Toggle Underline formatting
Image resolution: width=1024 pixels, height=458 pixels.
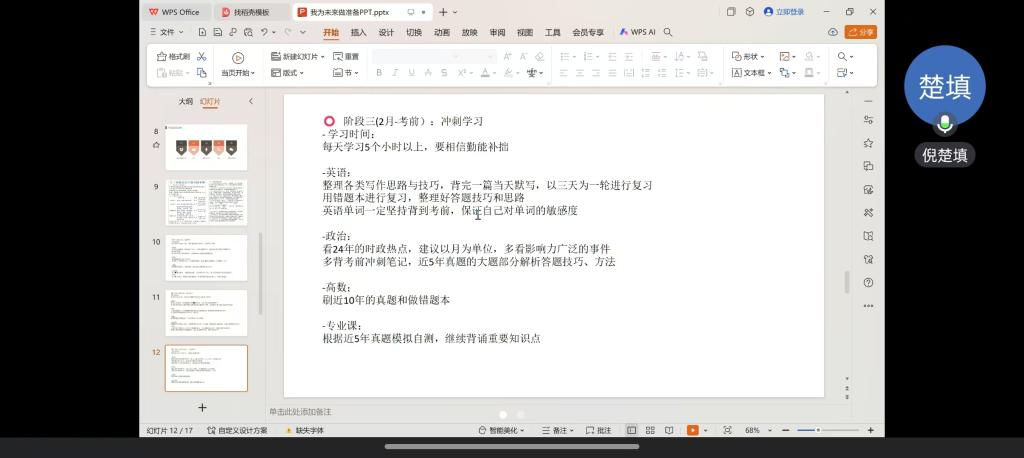[411, 73]
